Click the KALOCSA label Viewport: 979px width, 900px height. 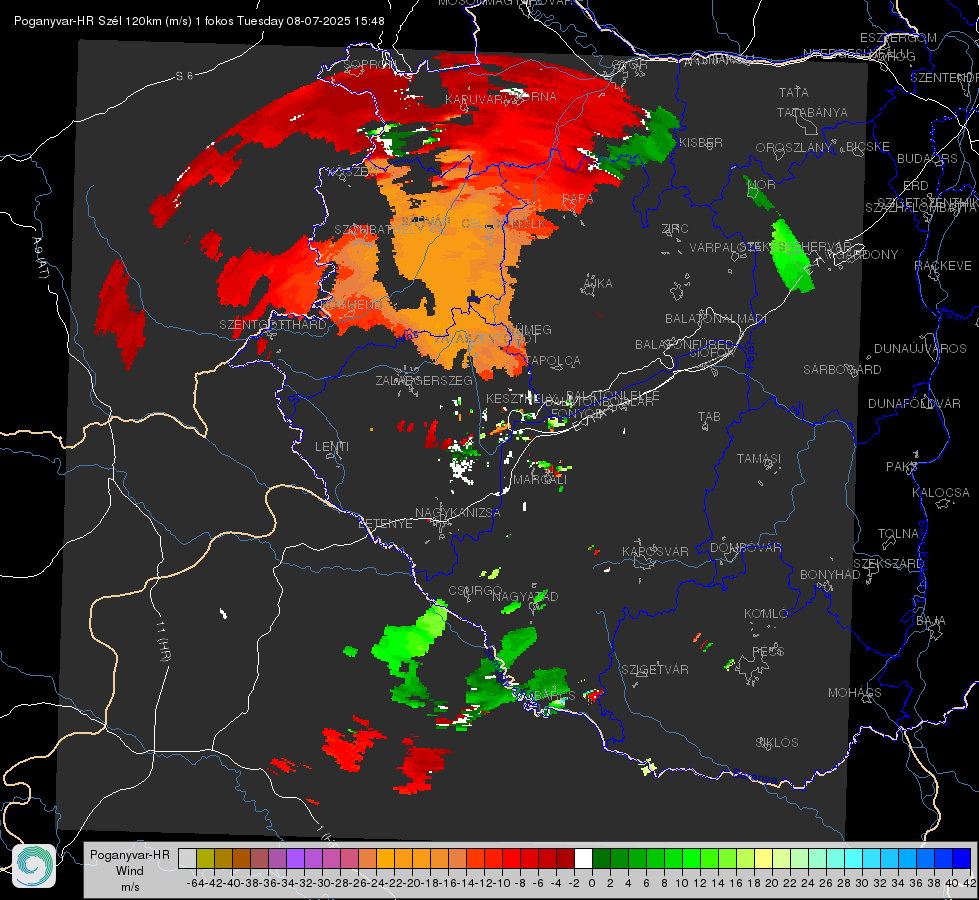[x=941, y=493]
